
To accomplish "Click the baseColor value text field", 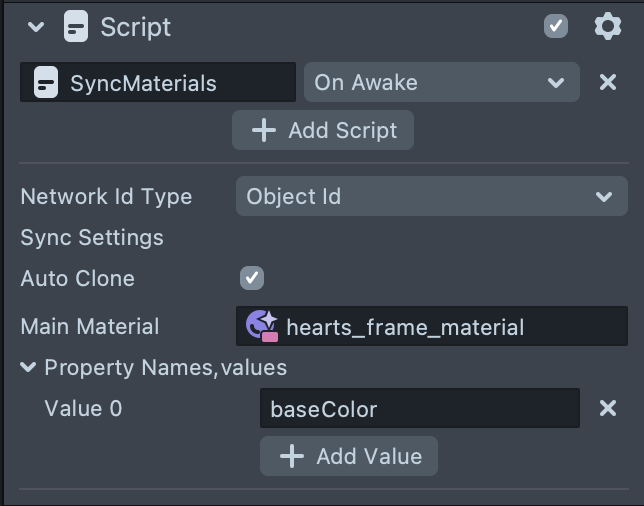I will click(x=419, y=409).
